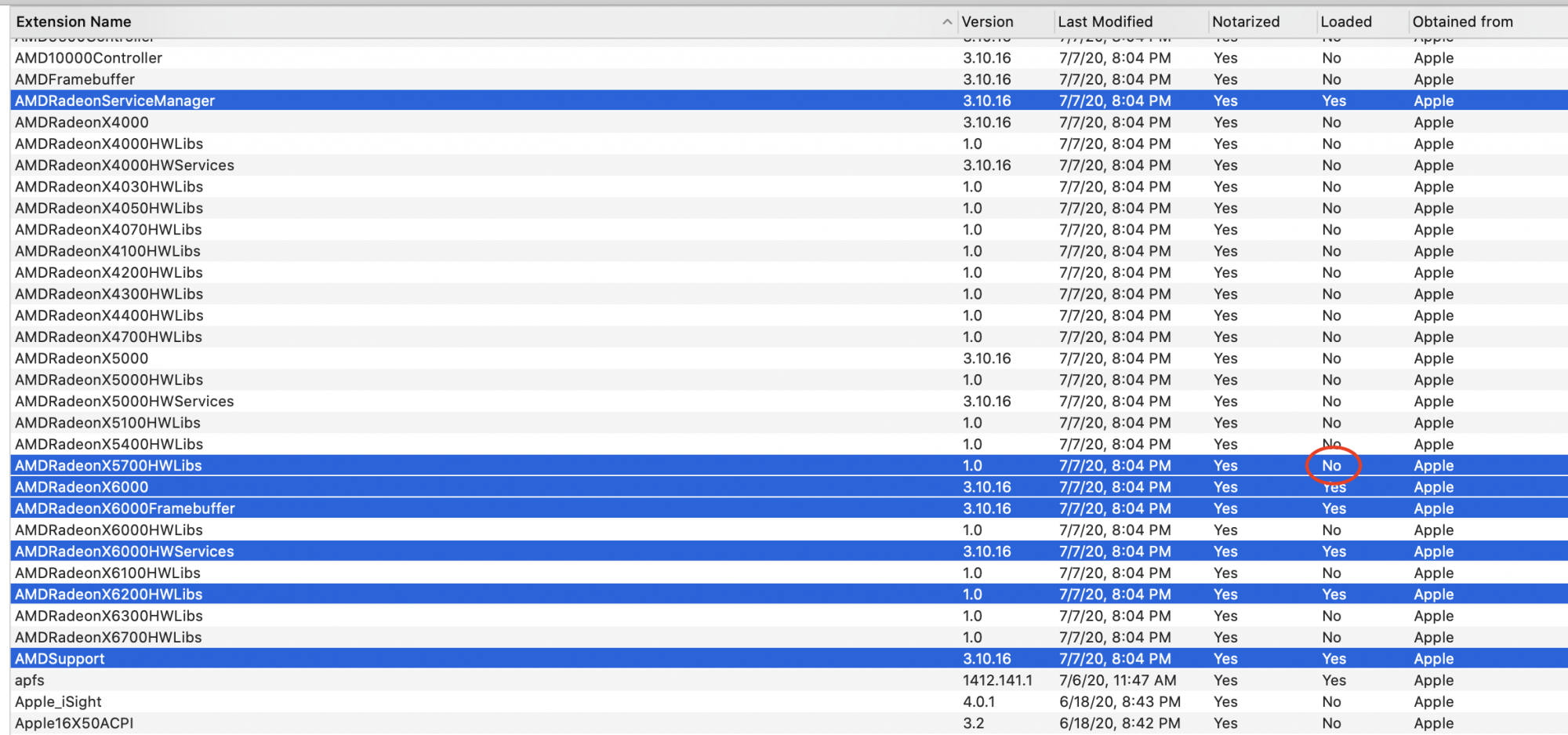Click Loaded 'Yes' for AMDRadeonServiceManager
The height and width of the screenshot is (735, 1568).
1334,100
